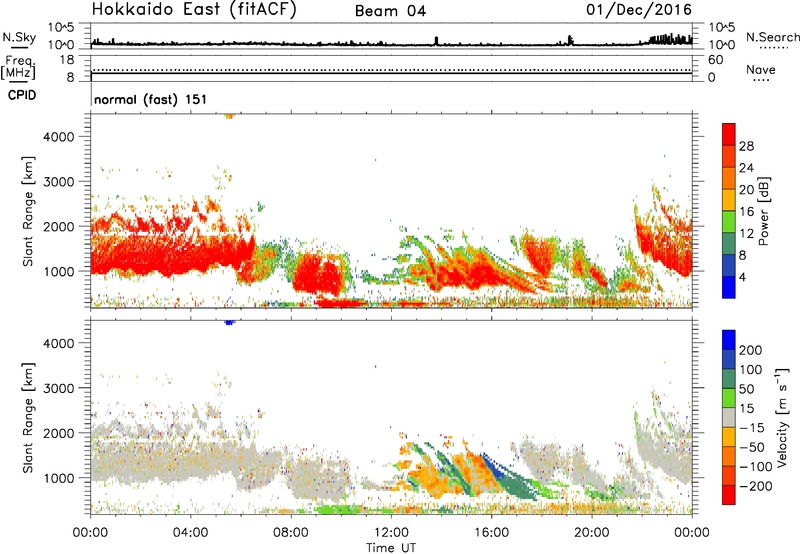Click the '16:00' time tick label
This screenshot has height=554, width=800.
click(491, 533)
